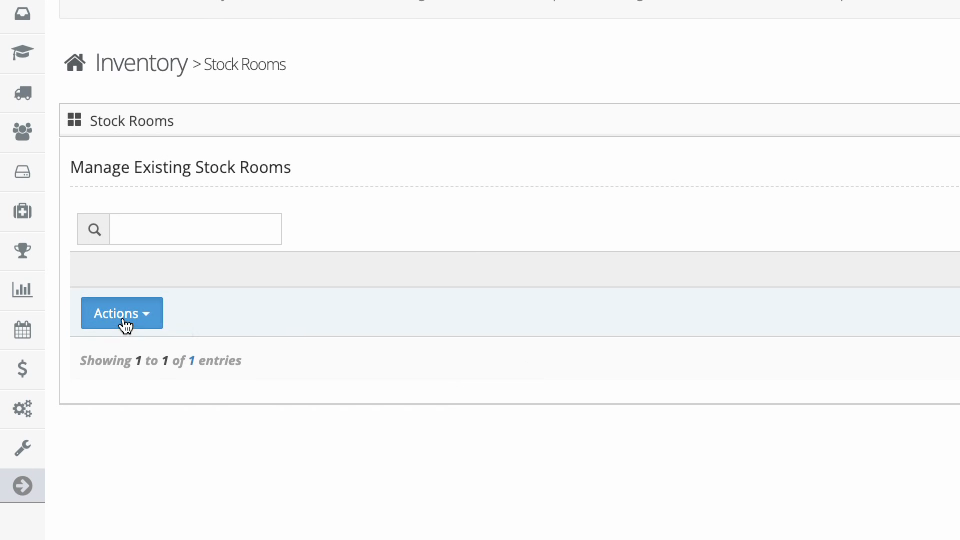This screenshot has height=540, width=960.
Task: Open the bar chart reports icon
Action: pos(23,290)
